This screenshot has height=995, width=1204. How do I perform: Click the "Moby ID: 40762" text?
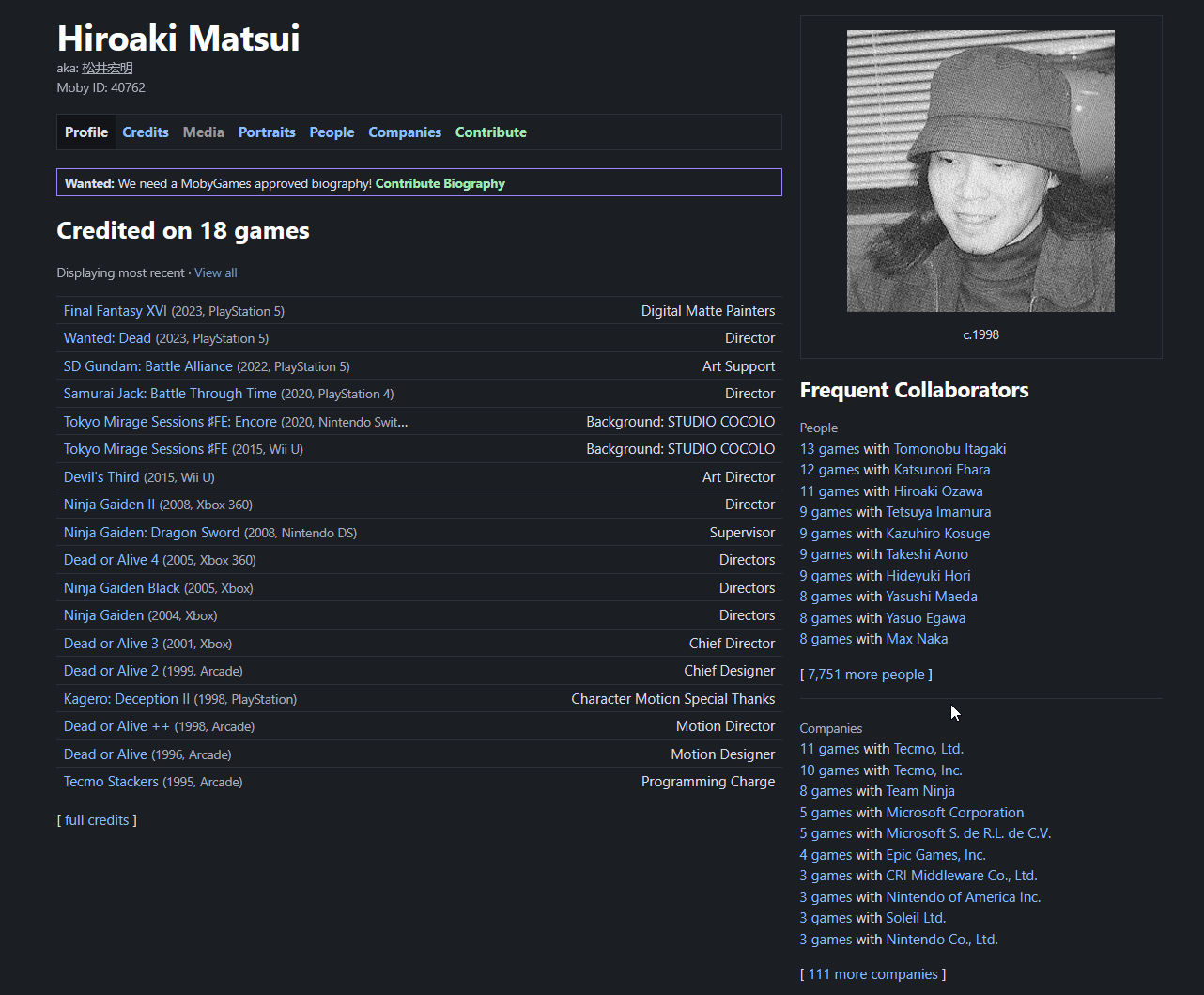(x=100, y=87)
